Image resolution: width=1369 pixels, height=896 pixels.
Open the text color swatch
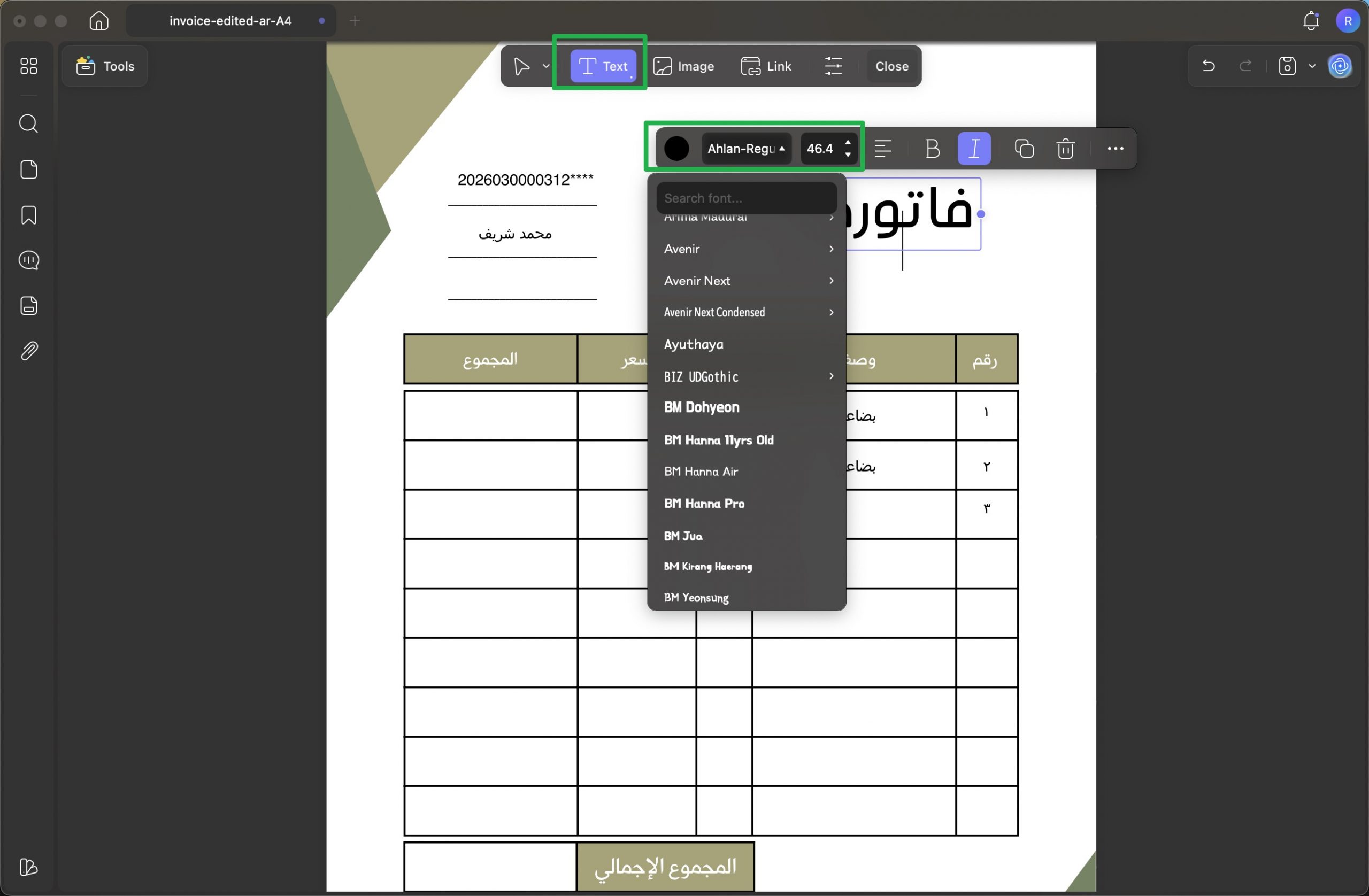click(676, 149)
